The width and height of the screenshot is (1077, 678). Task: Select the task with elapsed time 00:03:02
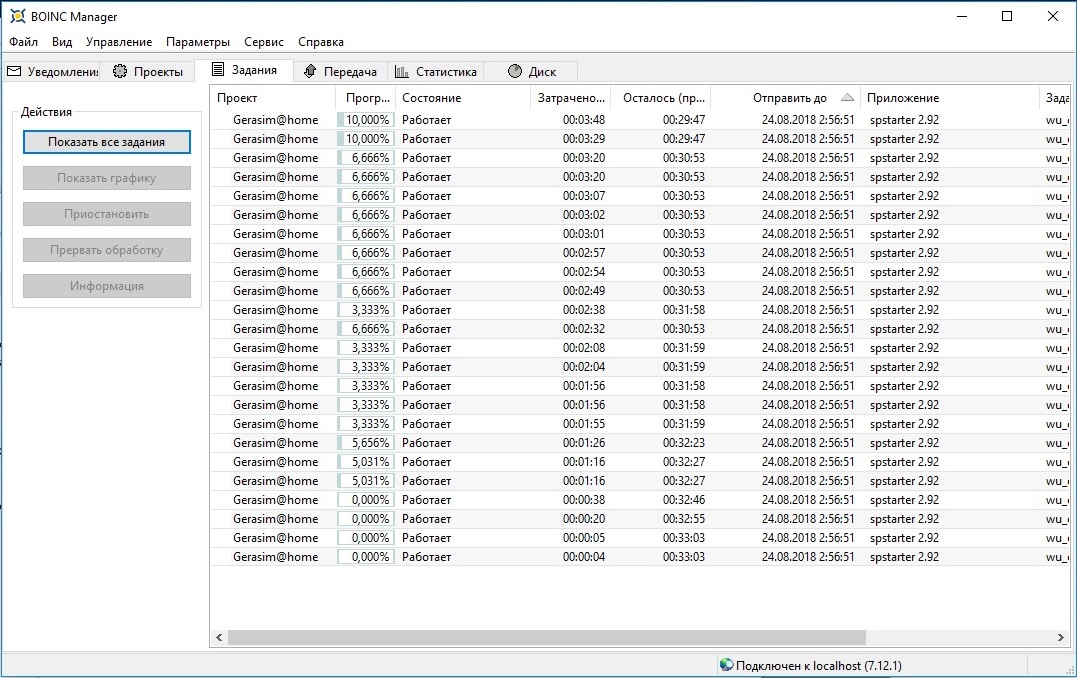click(x=639, y=215)
